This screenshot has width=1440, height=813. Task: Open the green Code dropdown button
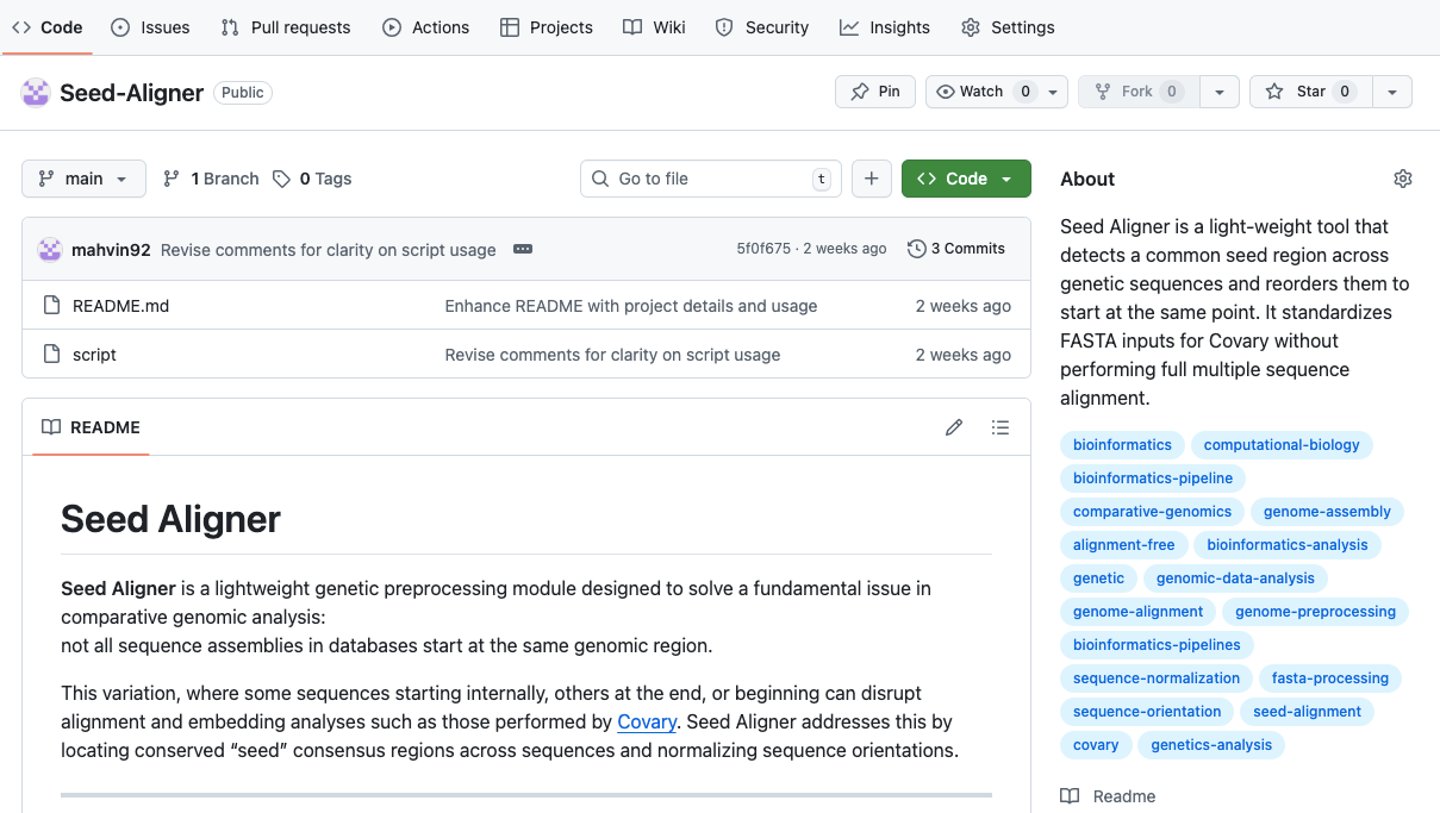coord(966,179)
